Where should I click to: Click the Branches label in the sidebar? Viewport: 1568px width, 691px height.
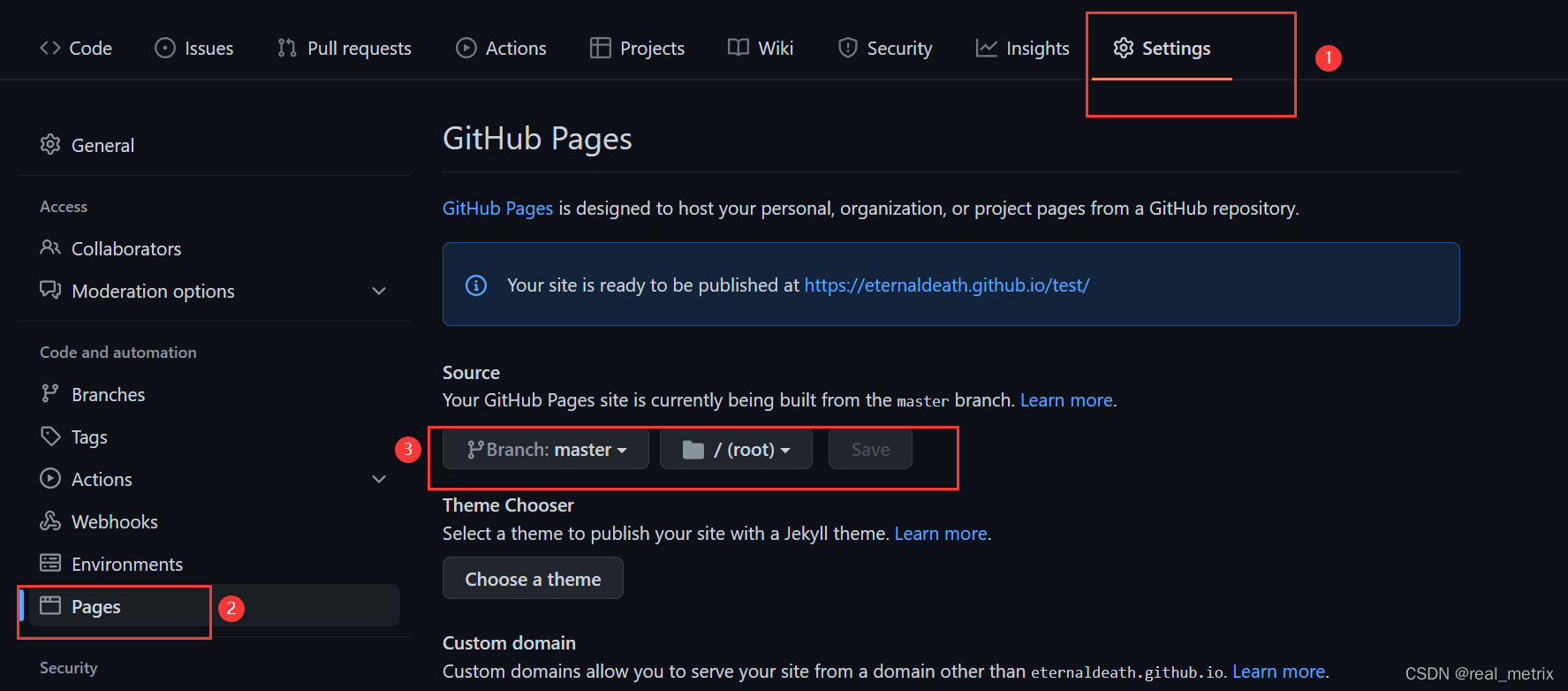108,394
